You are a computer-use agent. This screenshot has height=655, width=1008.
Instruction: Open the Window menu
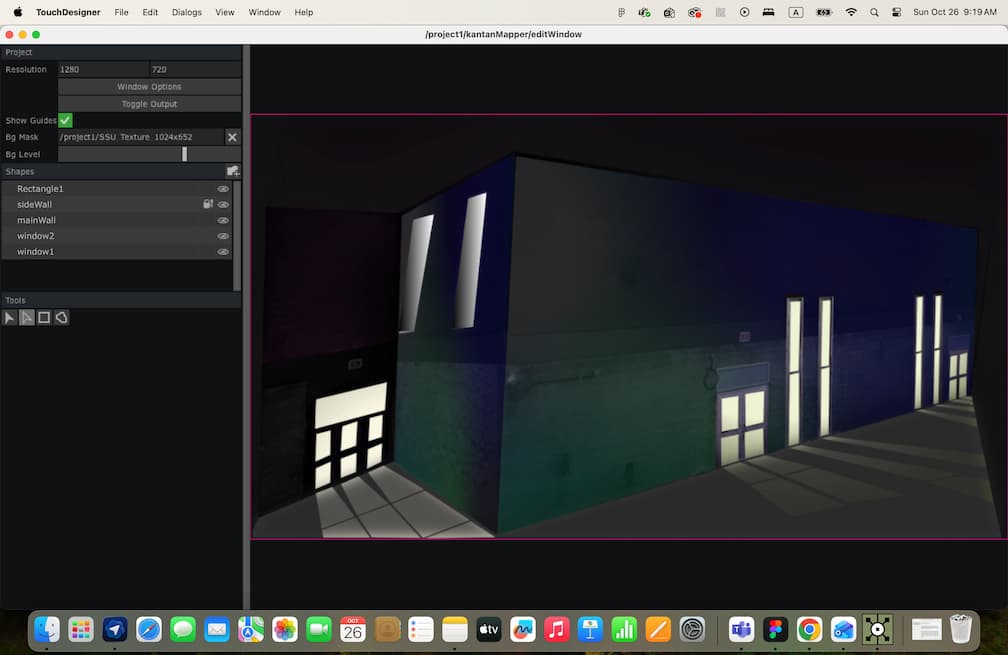[x=264, y=12]
